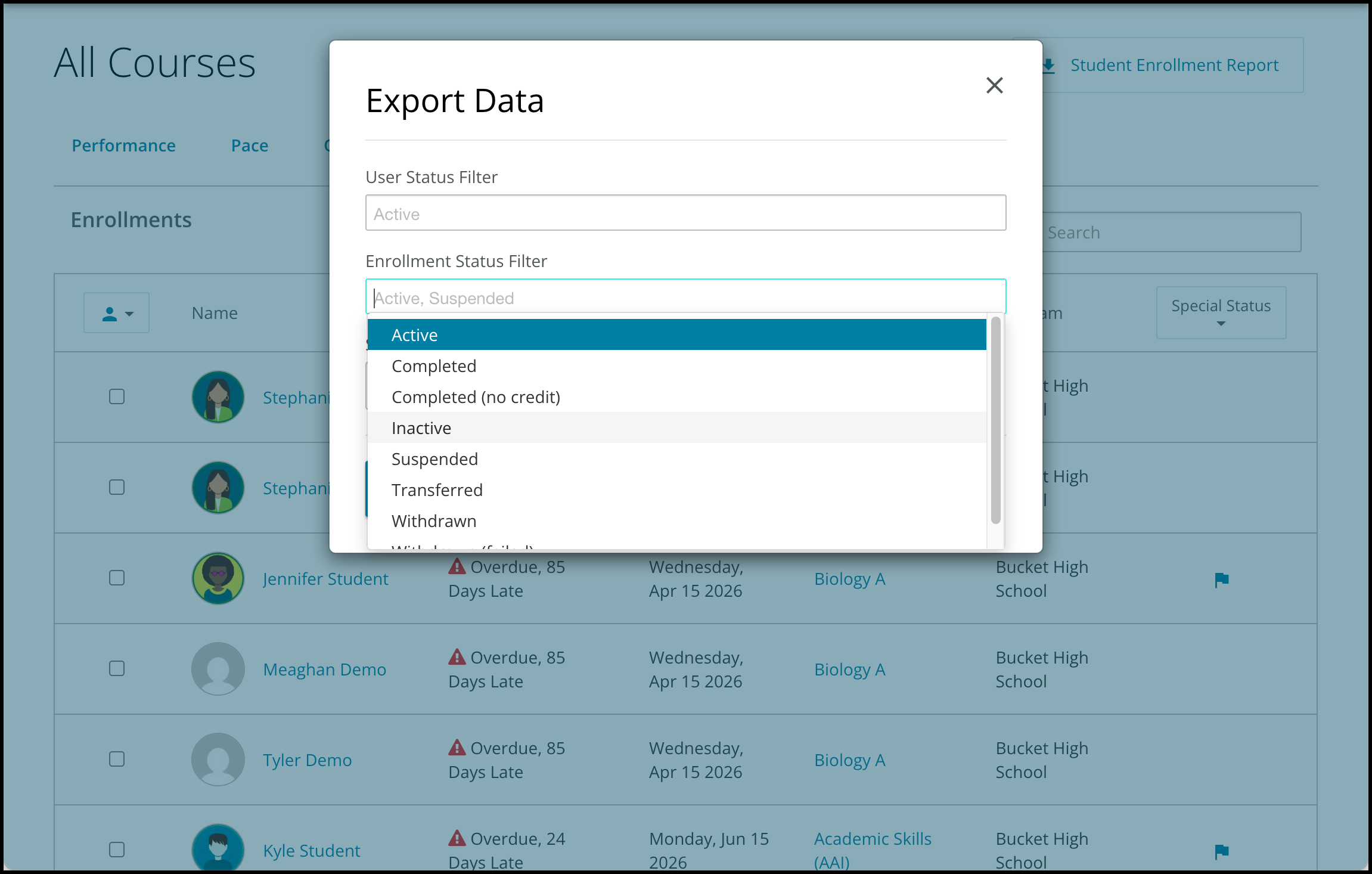Click Tyler Demo's overdue warning icon
Viewport: 1372px width, 874px height.
click(x=457, y=748)
